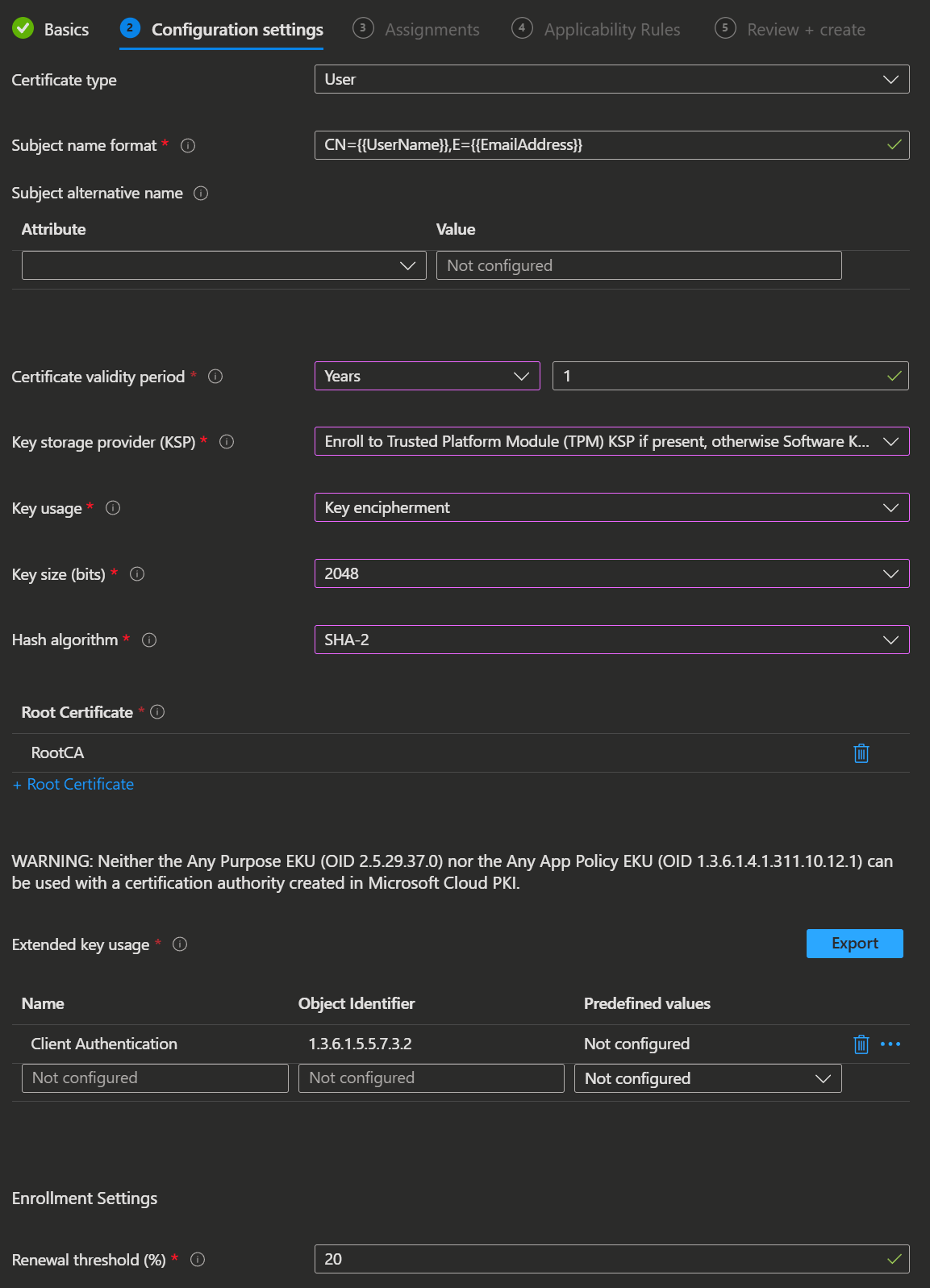
Task: Click the Key usage info icon
Action: click(113, 508)
